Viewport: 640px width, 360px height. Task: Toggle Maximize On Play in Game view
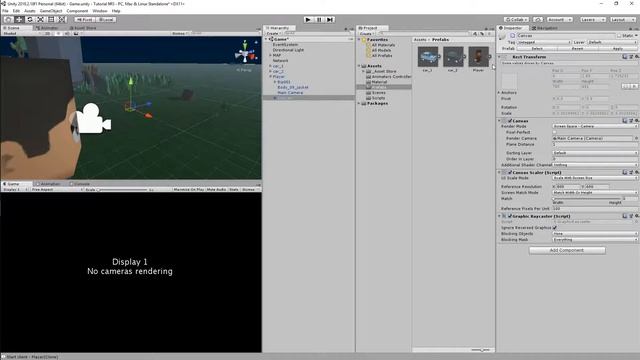click(189, 189)
